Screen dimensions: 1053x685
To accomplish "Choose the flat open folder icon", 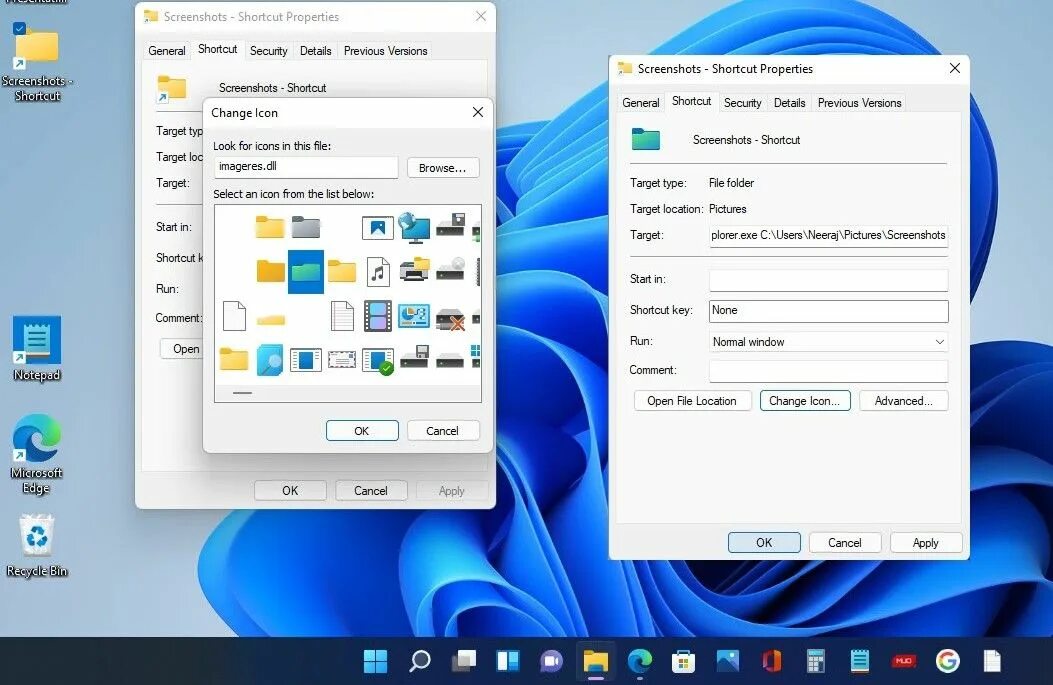I will click(271, 320).
